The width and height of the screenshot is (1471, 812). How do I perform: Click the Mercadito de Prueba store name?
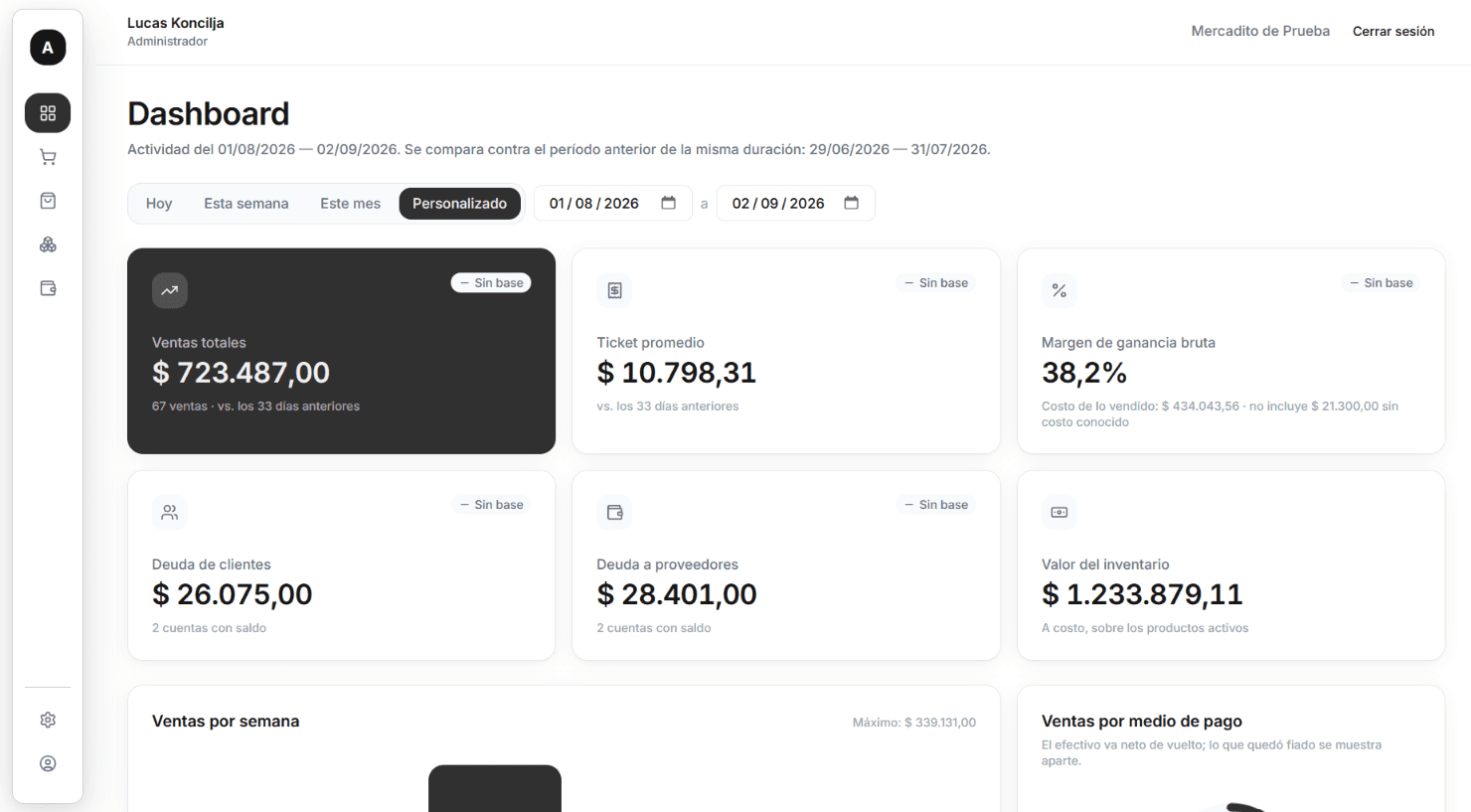[1260, 31]
